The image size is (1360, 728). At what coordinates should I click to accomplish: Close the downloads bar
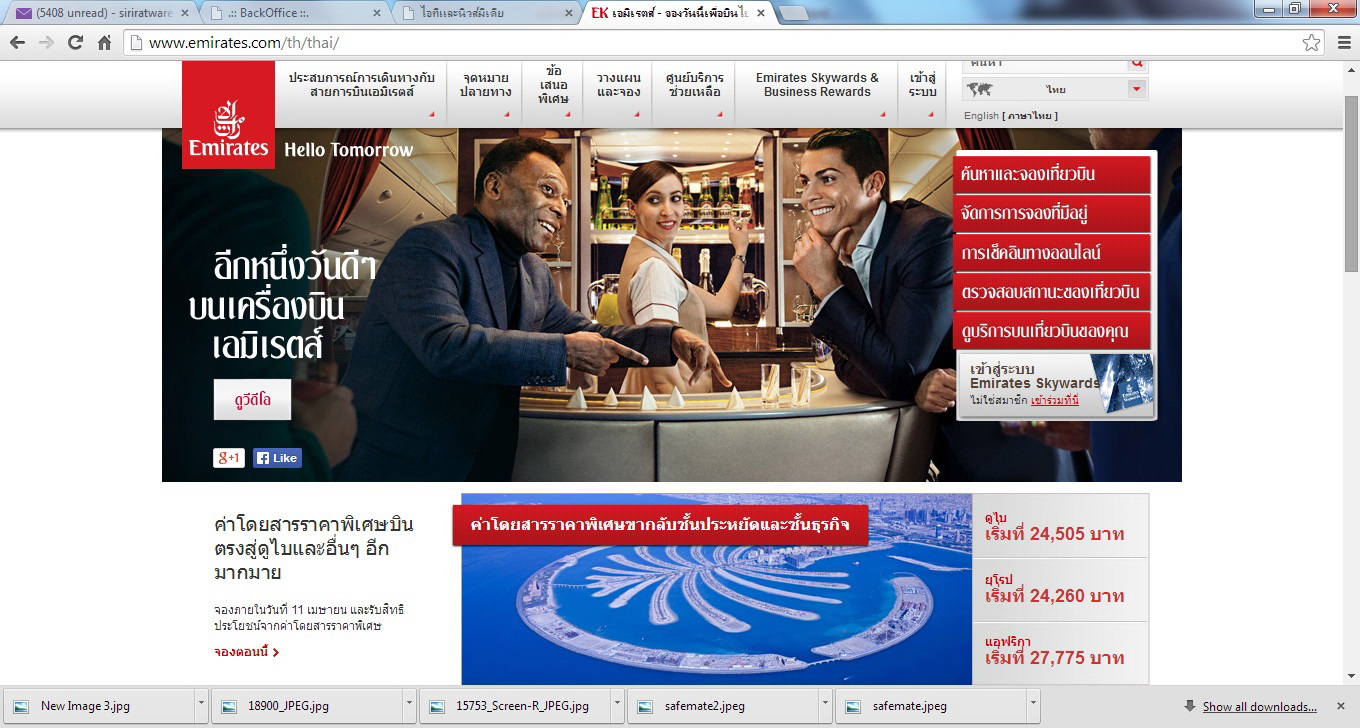[1343, 706]
